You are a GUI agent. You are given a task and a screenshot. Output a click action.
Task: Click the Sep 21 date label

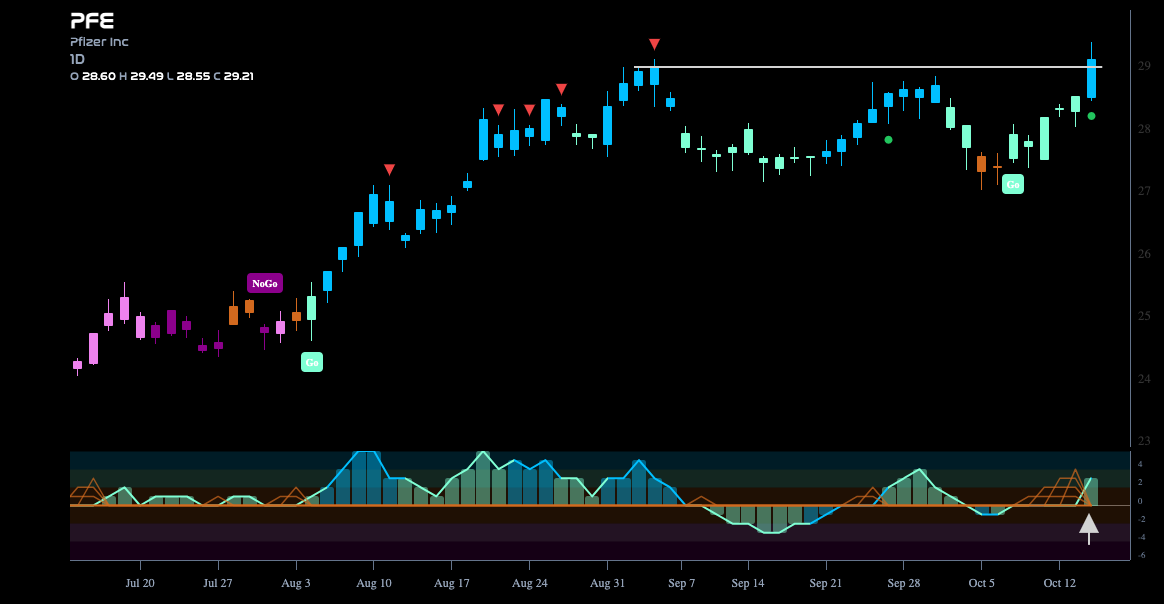click(x=825, y=583)
